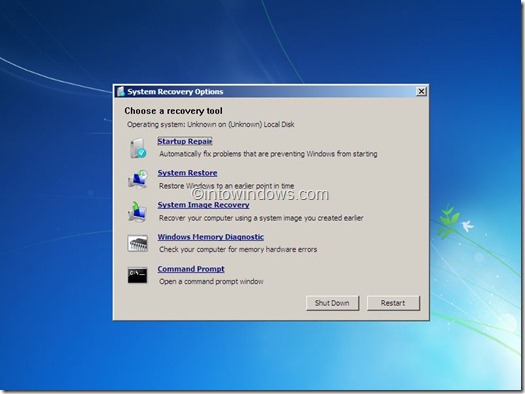Open Windows Memory Diagnostic link

pyautogui.click(x=211, y=237)
